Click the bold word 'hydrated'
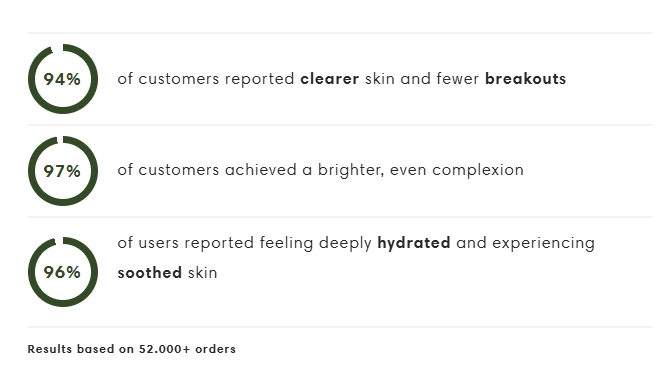The height and width of the screenshot is (390, 666). tap(414, 243)
